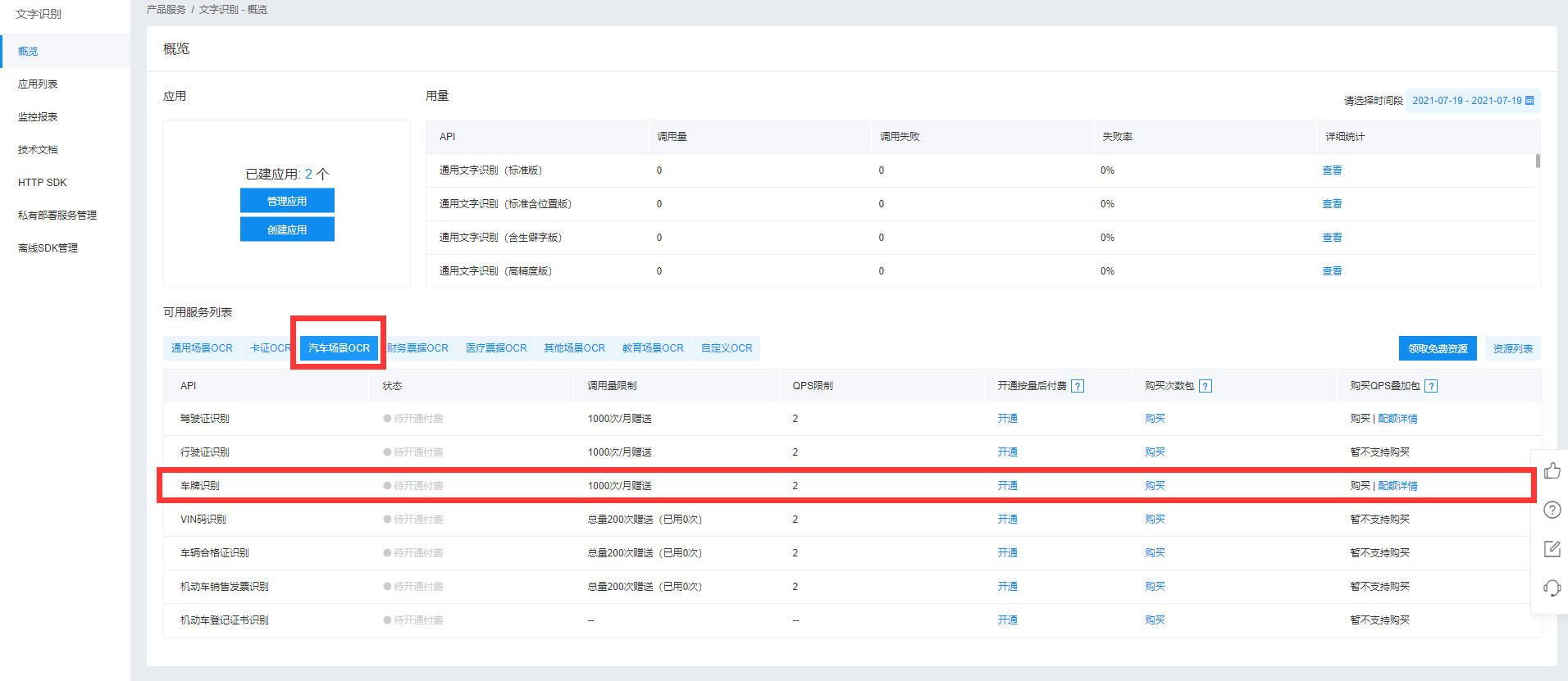Click the edit feedback pencil icon

coord(1552,548)
